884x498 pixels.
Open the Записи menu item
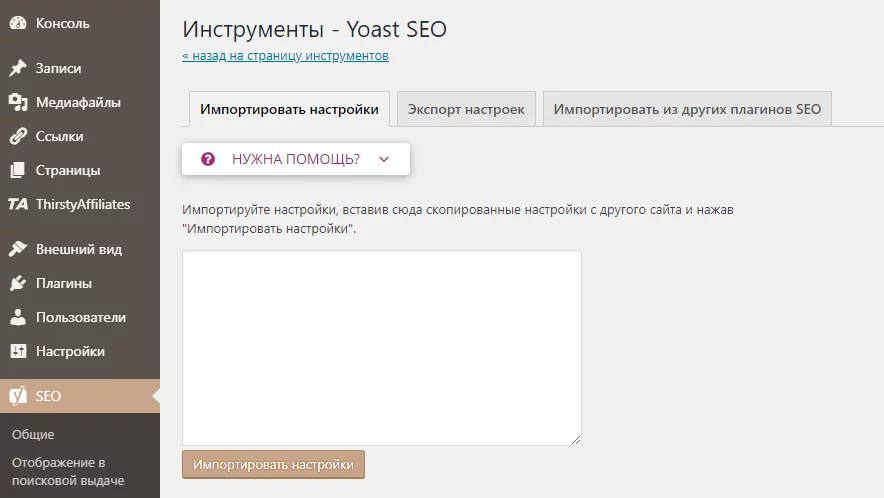click(x=80, y=68)
